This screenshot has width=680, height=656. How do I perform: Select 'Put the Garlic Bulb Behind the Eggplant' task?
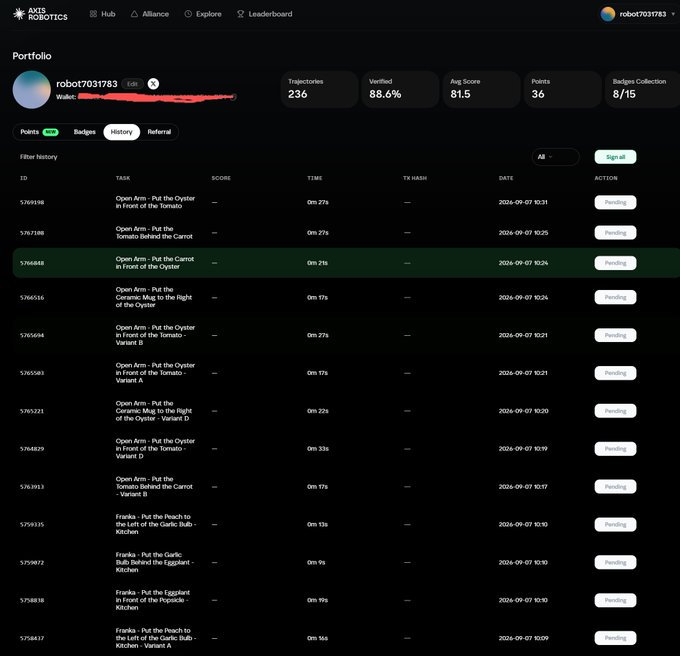click(155, 562)
